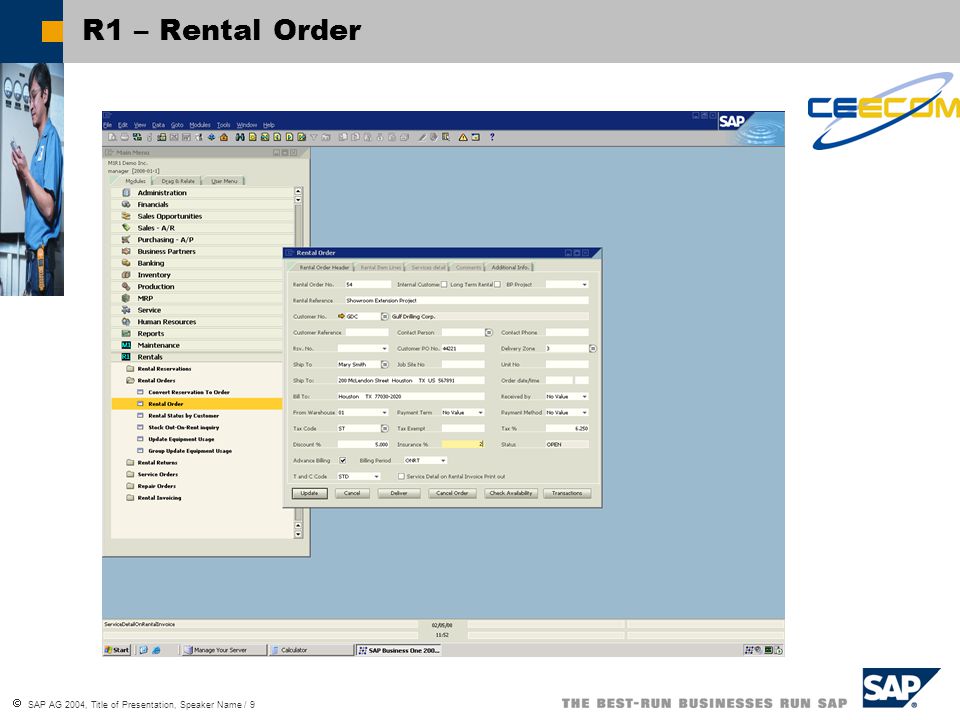Viewport: 960px width, 720px height.
Task: Click the orange house Main Menu icon
Action: point(224,137)
